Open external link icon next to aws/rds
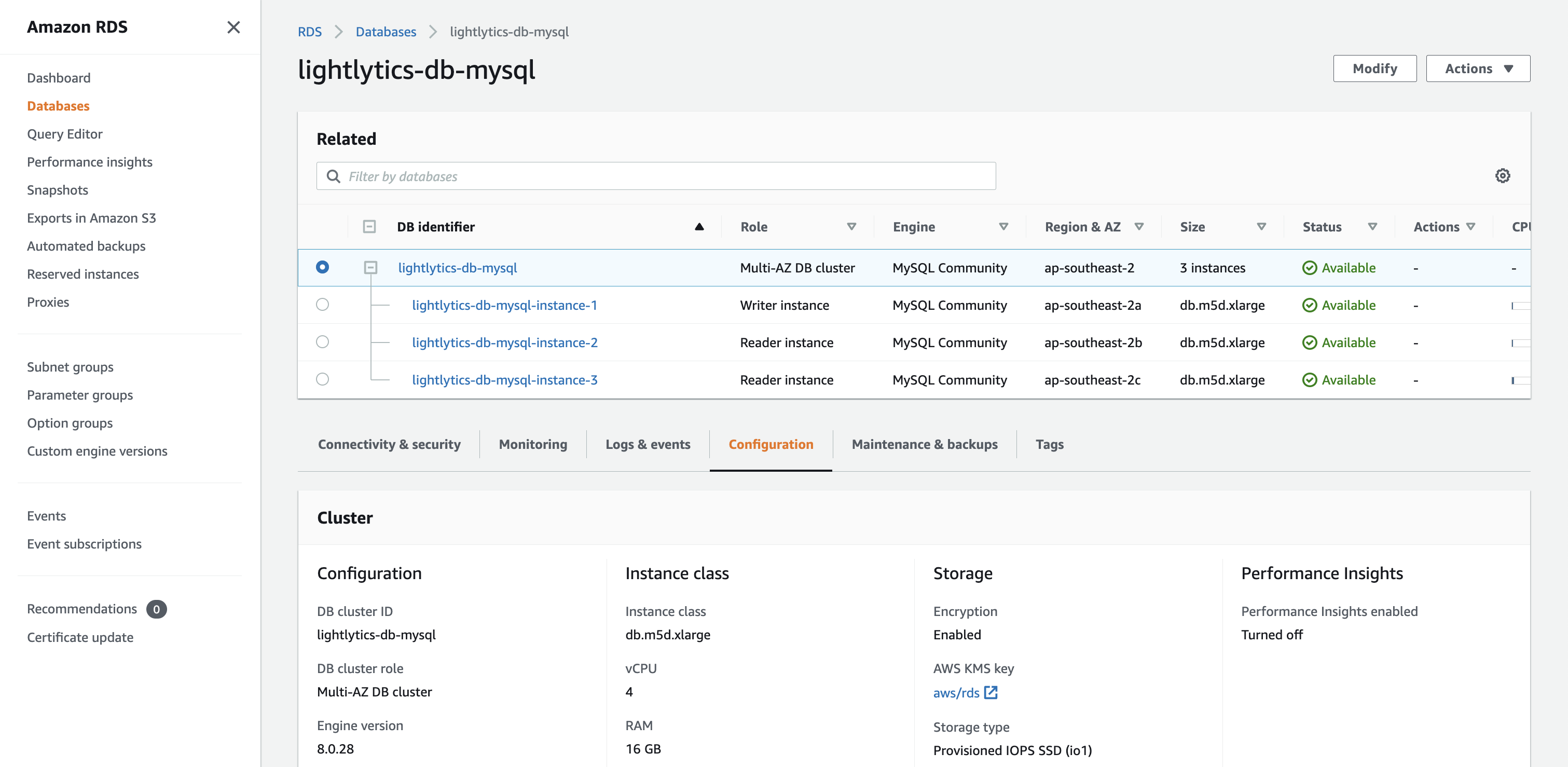This screenshot has height=767, width=1568. click(x=991, y=693)
